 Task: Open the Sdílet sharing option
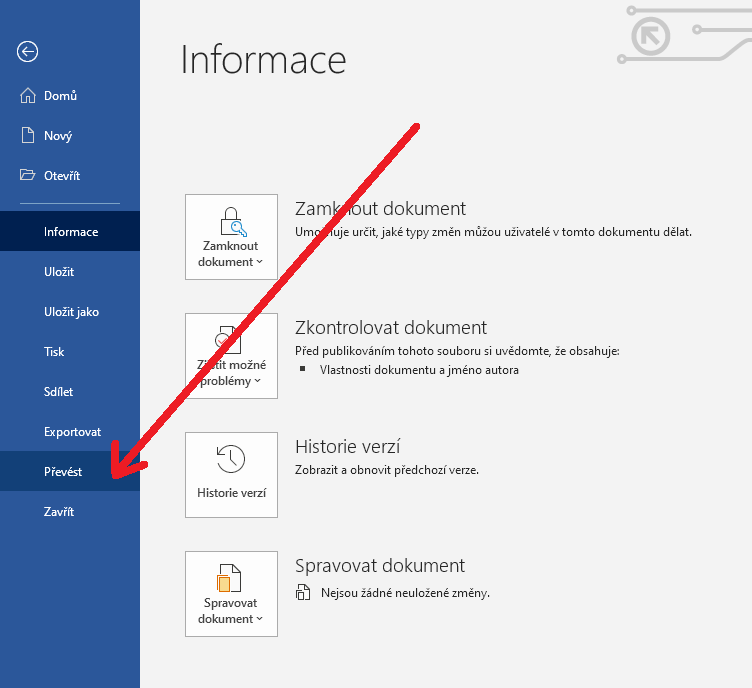59,392
